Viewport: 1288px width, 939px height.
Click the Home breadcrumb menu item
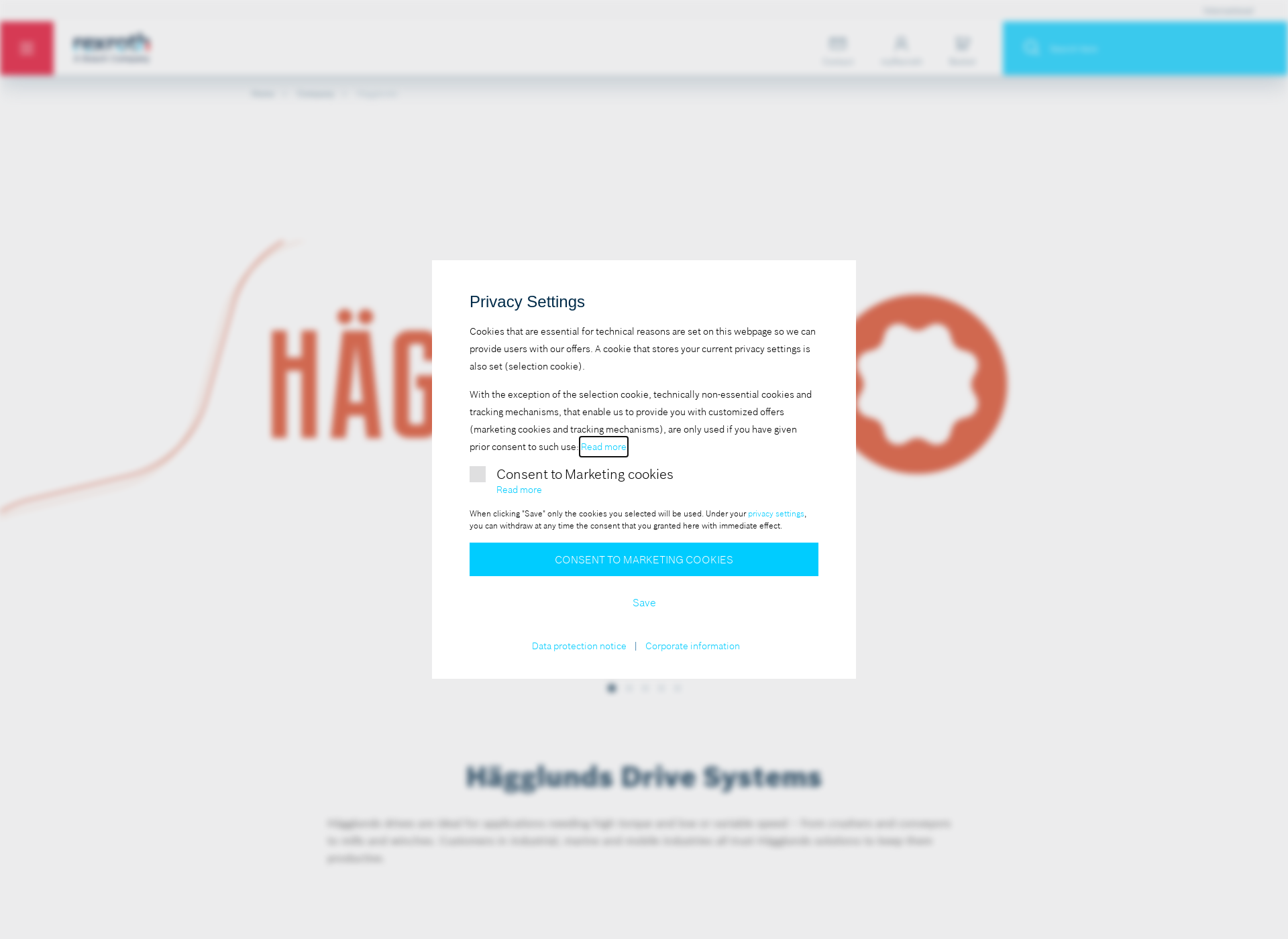pyautogui.click(x=263, y=93)
